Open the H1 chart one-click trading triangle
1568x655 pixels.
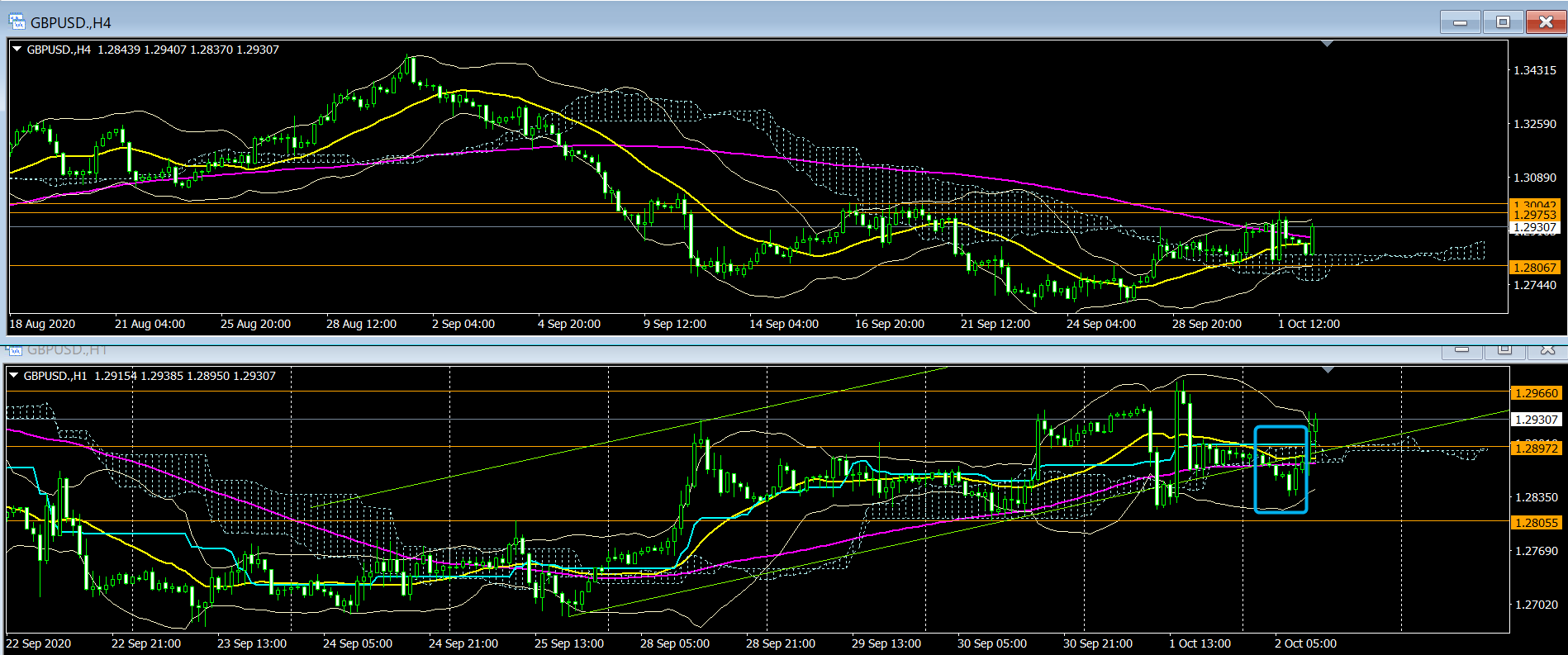[13, 376]
